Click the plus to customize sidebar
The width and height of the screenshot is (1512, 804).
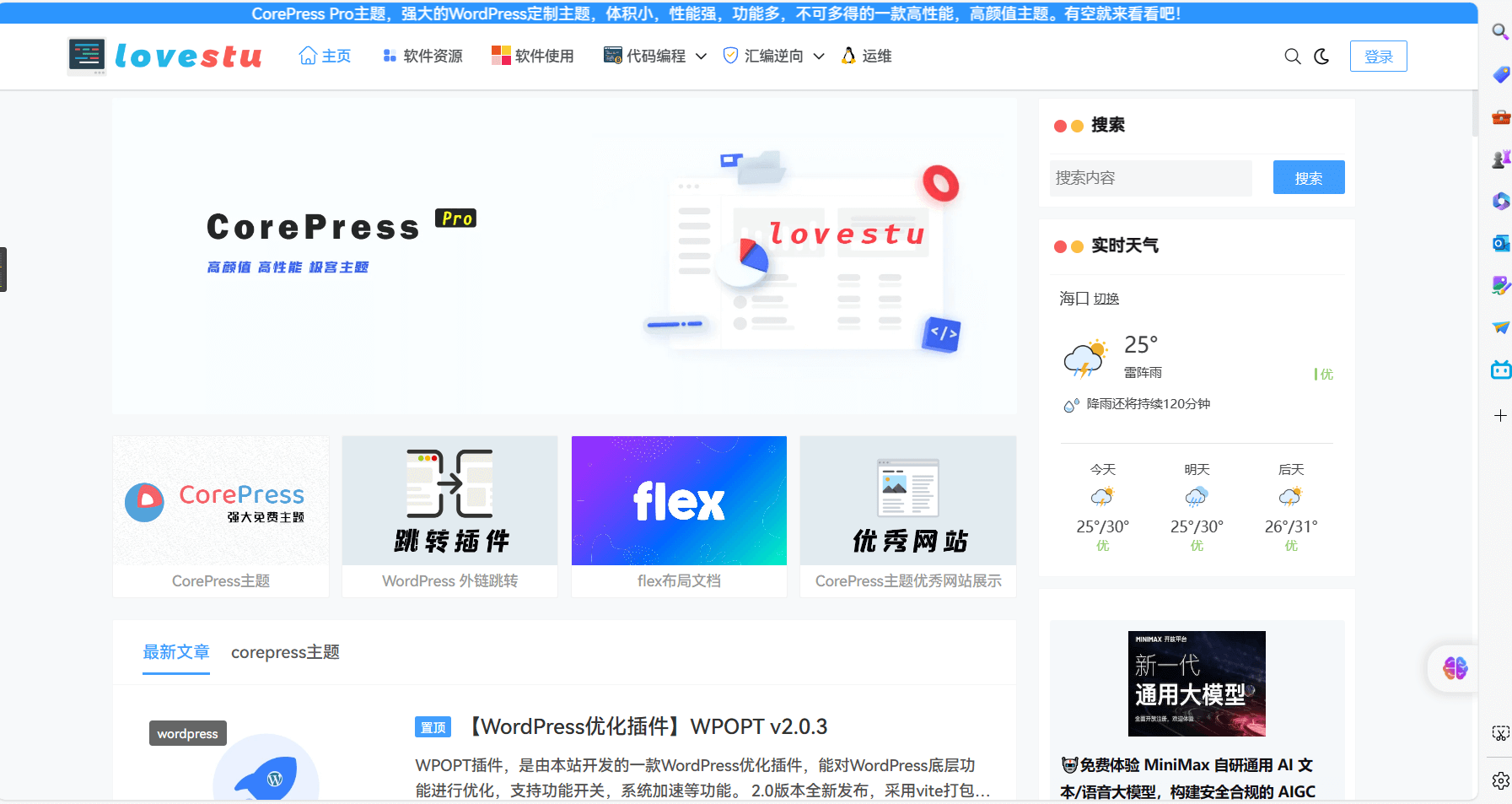tap(1500, 415)
